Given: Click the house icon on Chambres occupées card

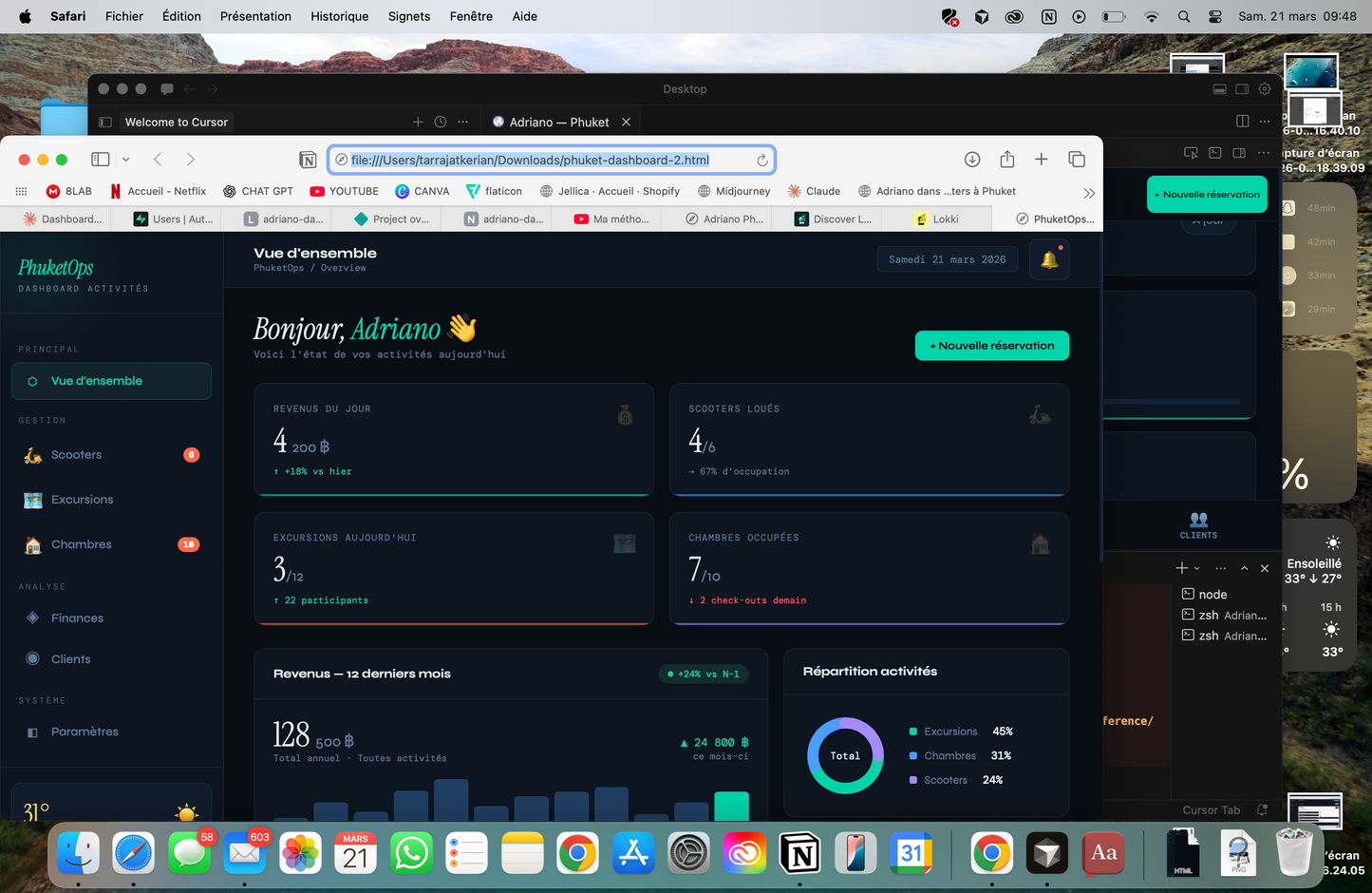Looking at the screenshot, I should (1040, 543).
